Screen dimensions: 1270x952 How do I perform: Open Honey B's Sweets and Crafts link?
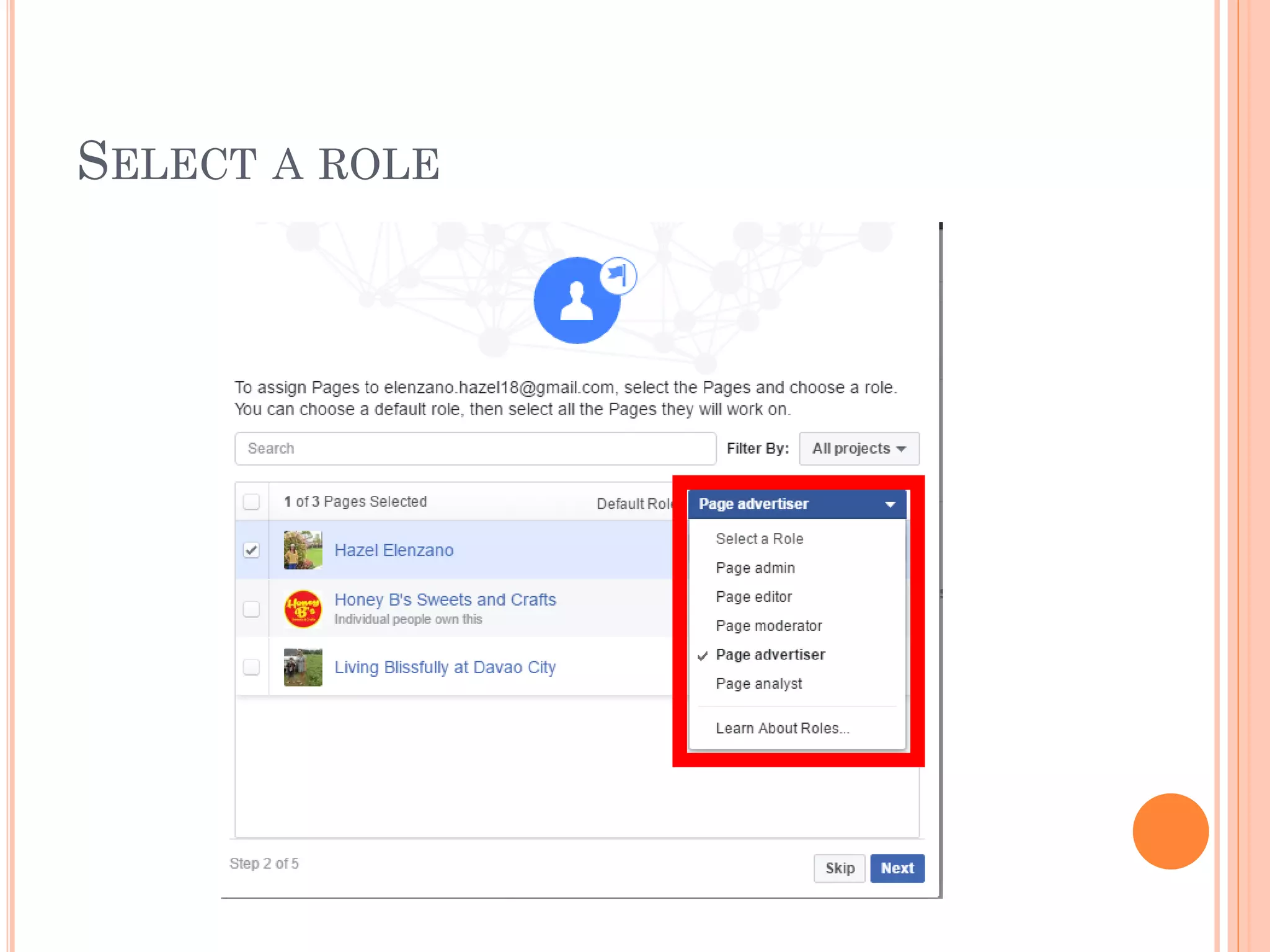pos(445,599)
